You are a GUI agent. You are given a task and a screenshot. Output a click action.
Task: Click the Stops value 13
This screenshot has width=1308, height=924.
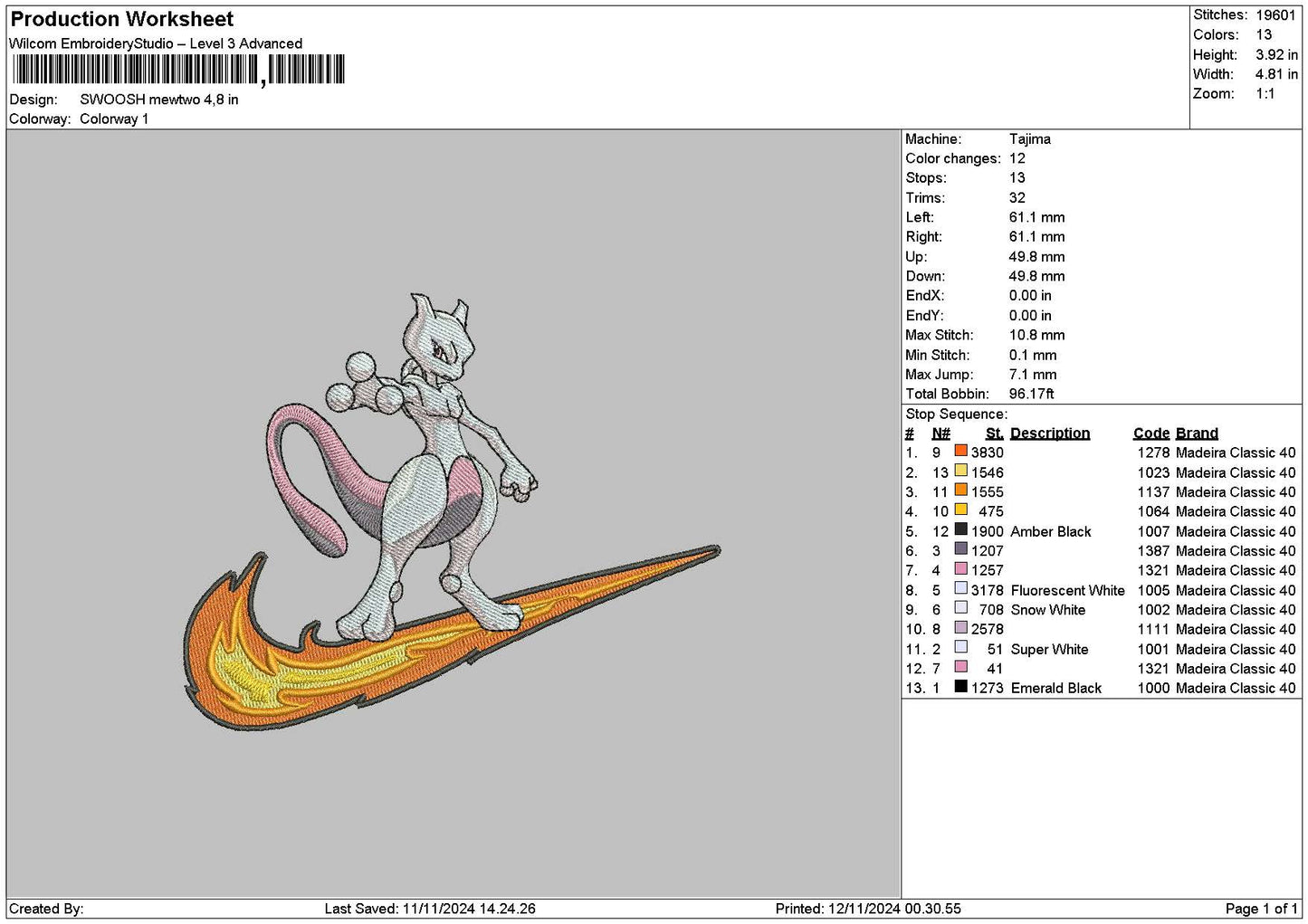tap(1017, 178)
